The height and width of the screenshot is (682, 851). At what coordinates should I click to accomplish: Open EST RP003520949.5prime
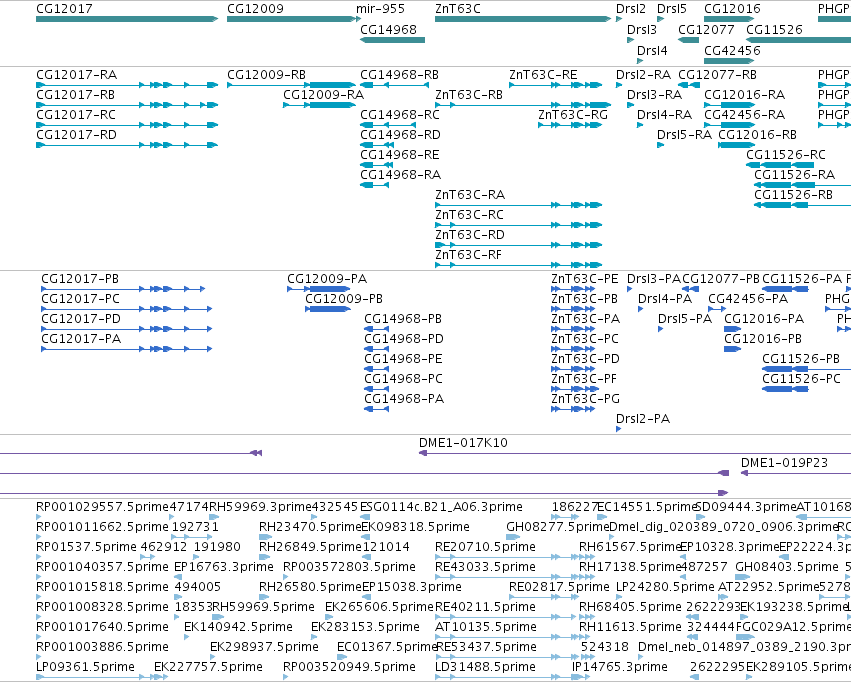pos(350,666)
